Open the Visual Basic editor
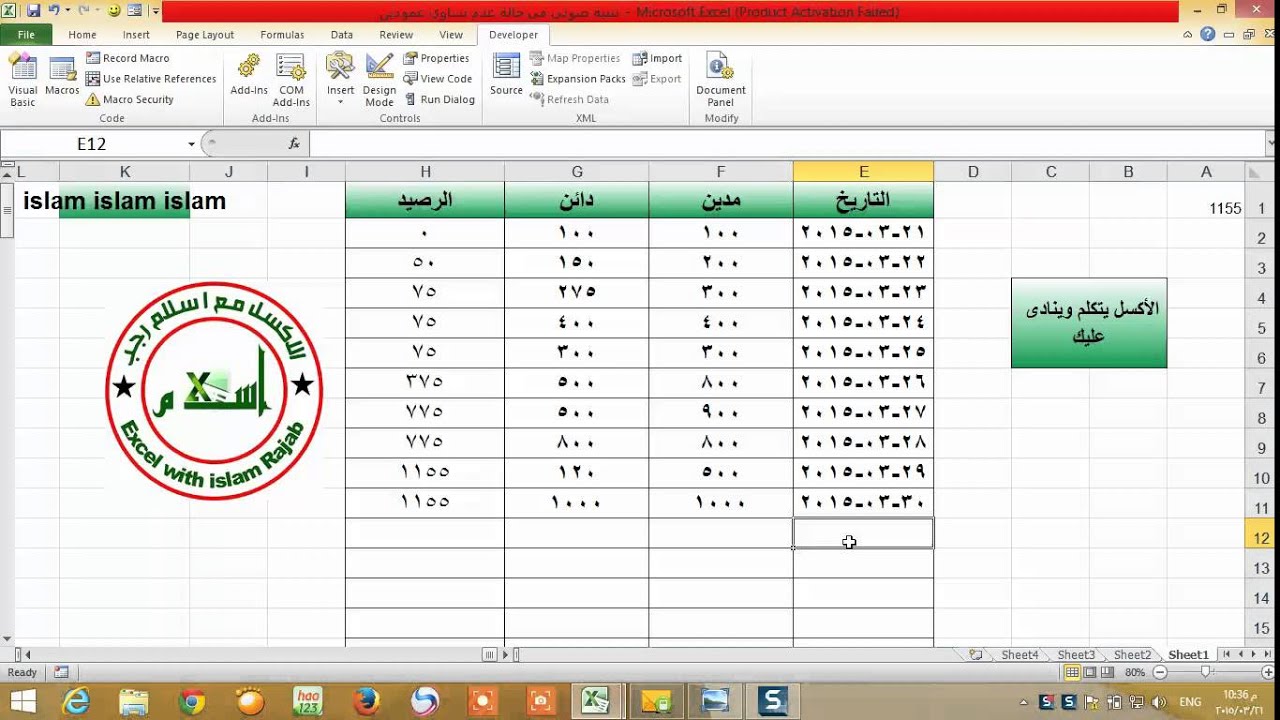This screenshot has width=1280, height=720. 23,82
